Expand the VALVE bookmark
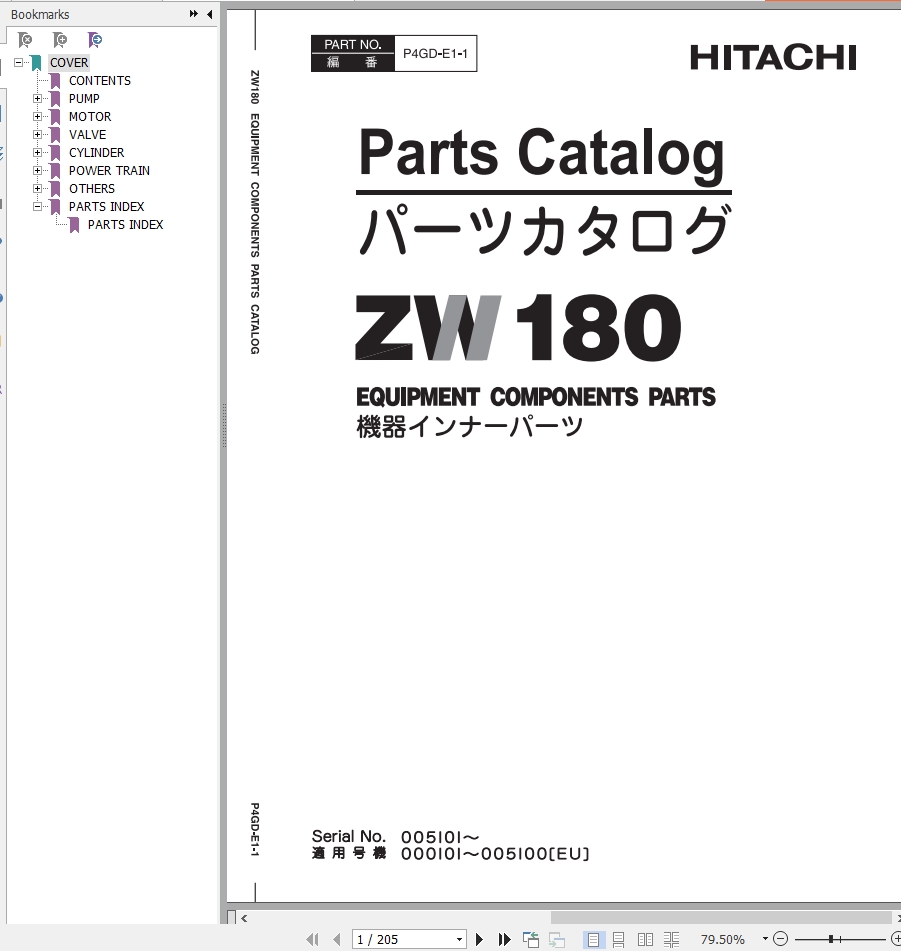 coord(38,135)
